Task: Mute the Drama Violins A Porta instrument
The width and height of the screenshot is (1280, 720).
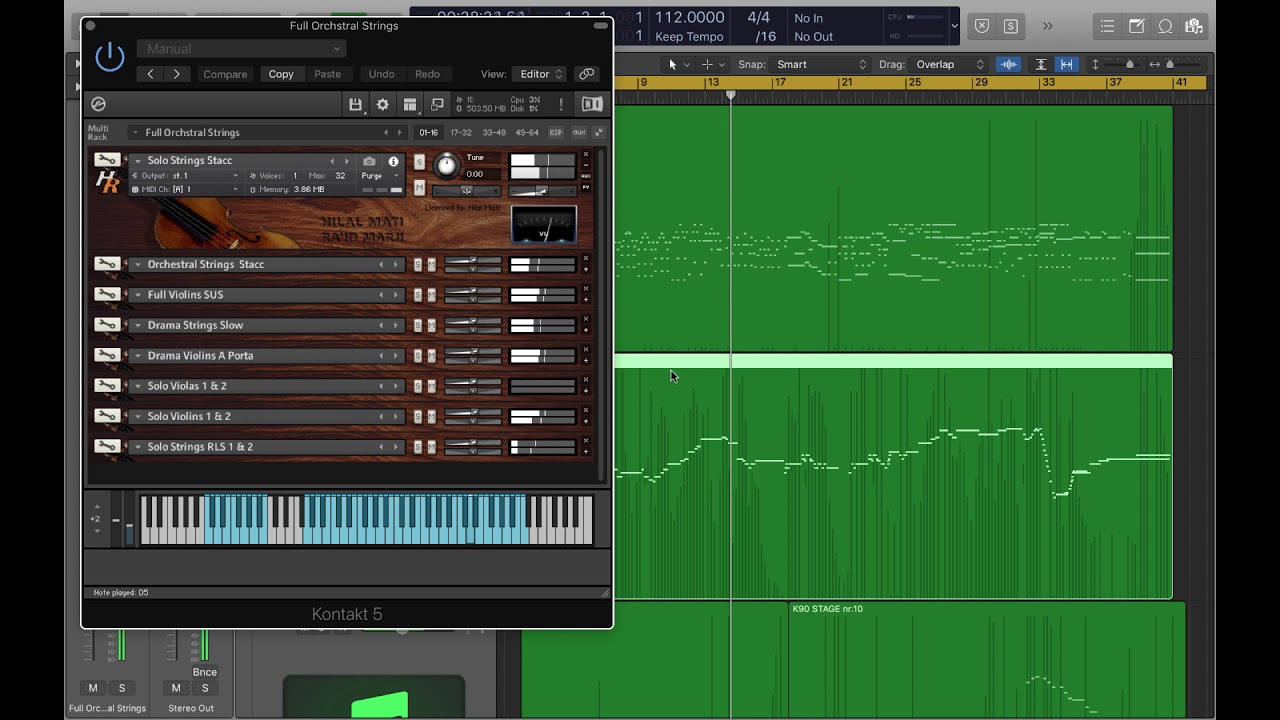Action: click(432, 356)
